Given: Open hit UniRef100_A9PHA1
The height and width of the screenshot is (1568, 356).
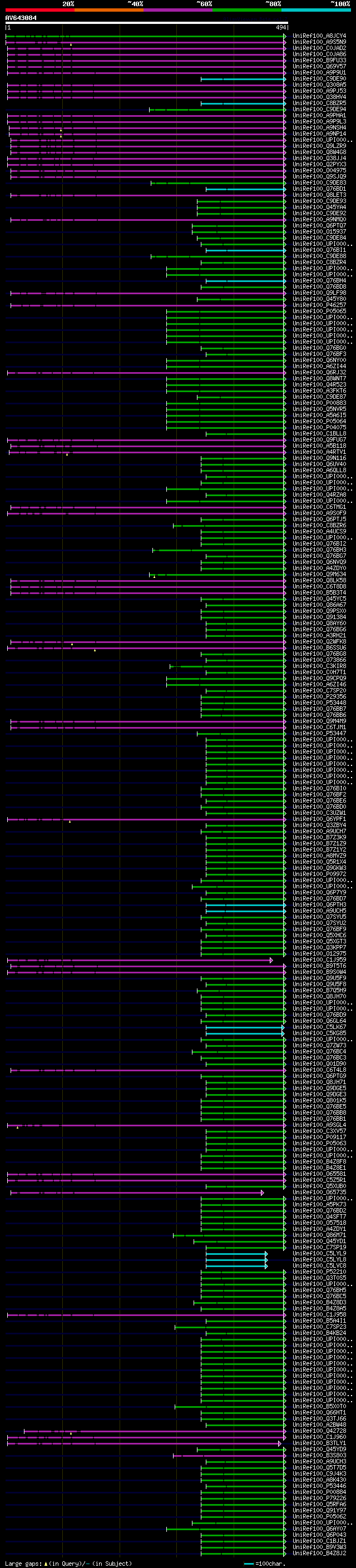Looking at the screenshot, I should (x=319, y=116).
